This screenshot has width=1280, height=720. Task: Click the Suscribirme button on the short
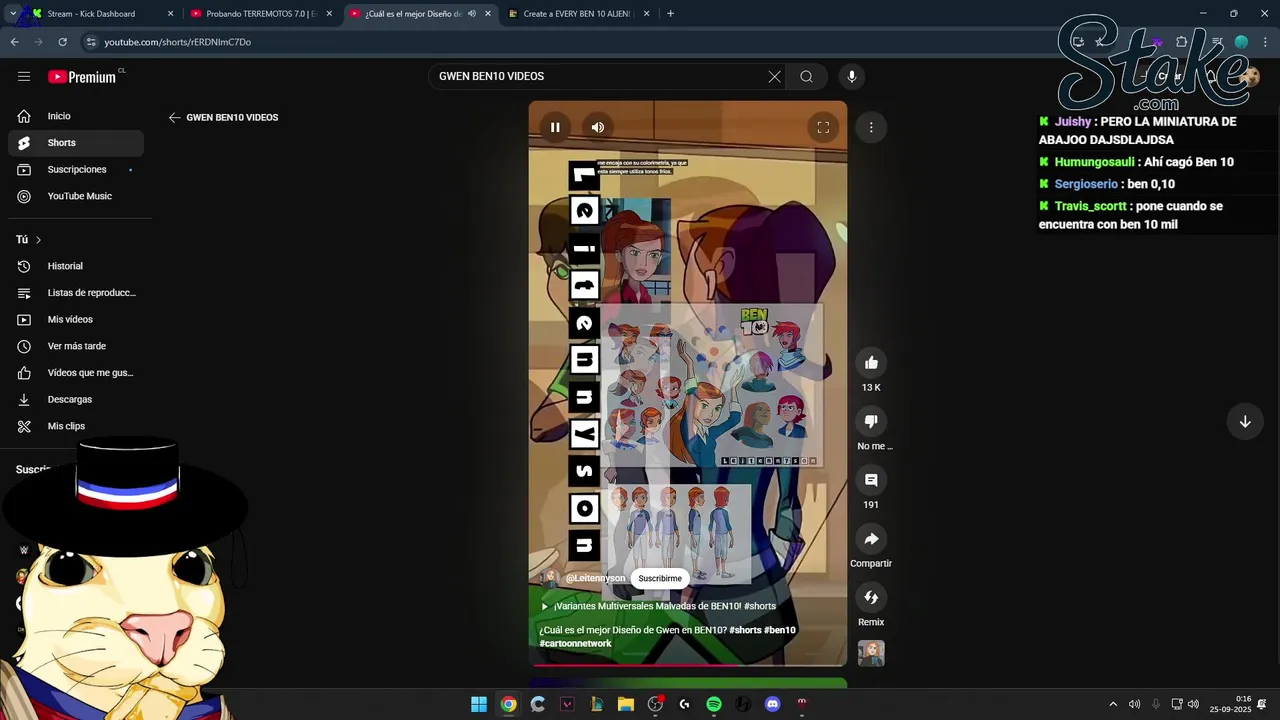click(x=660, y=578)
